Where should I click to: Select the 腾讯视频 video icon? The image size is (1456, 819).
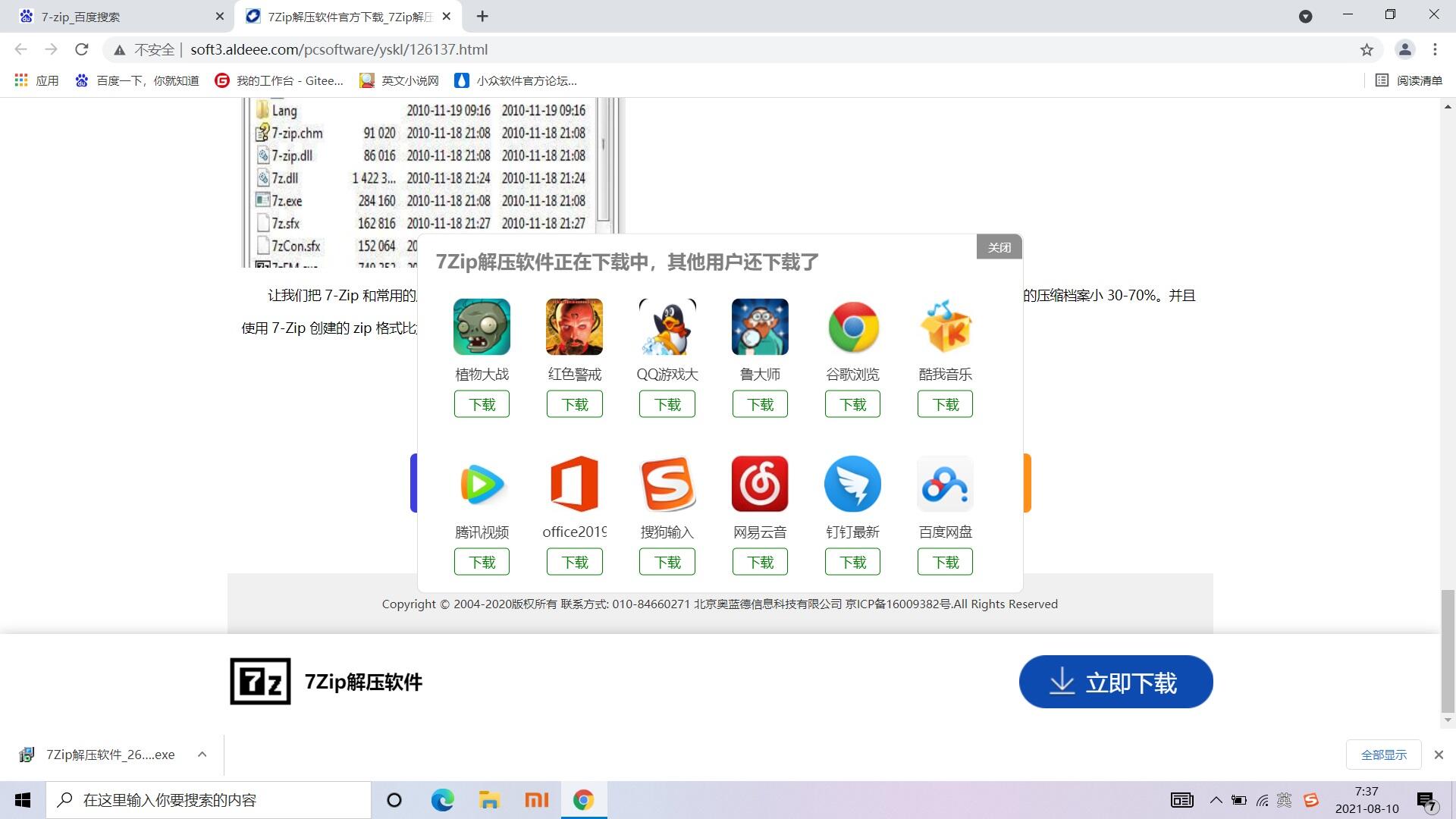point(481,483)
